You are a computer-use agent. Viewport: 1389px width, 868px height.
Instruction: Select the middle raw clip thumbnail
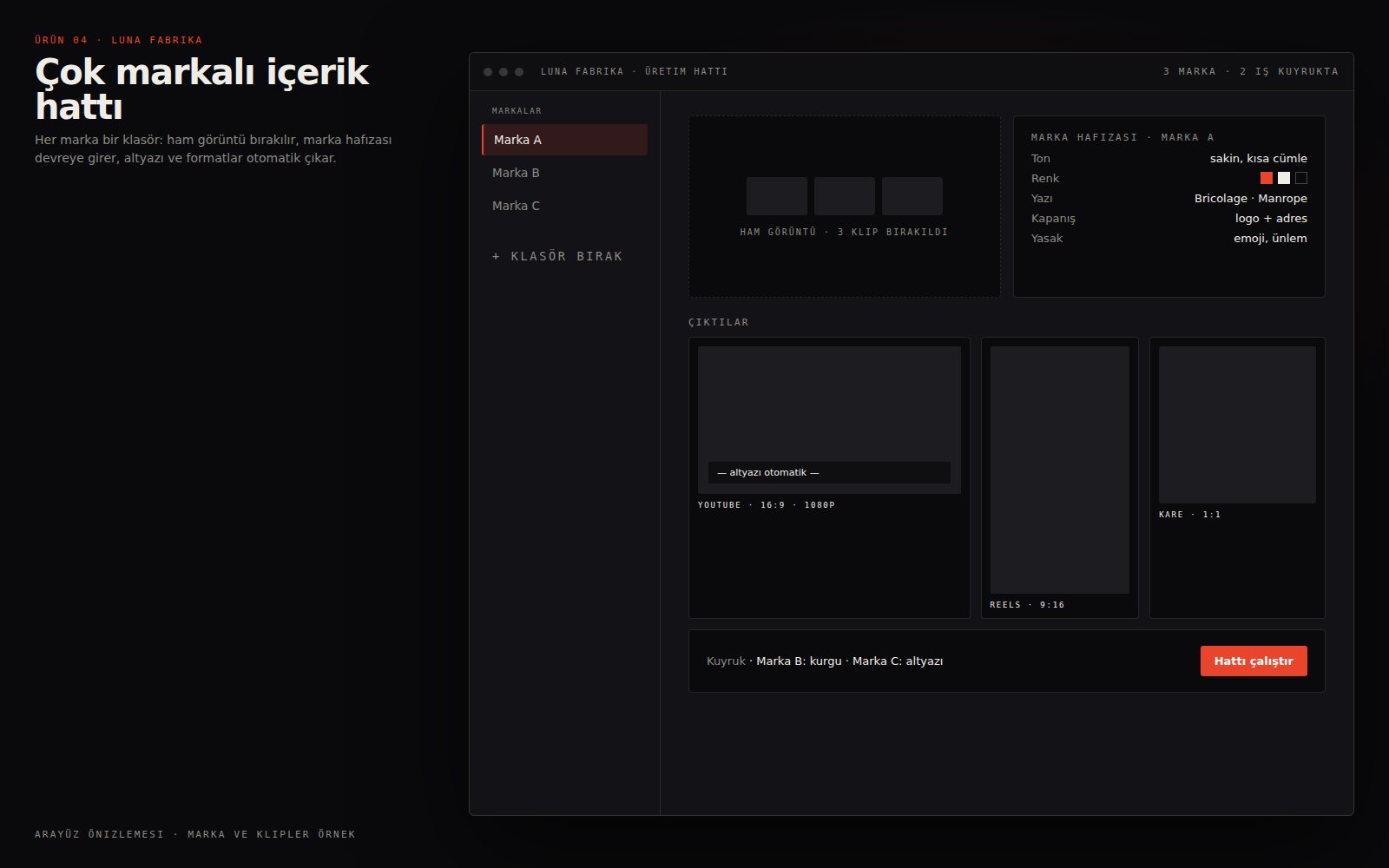[845, 196]
